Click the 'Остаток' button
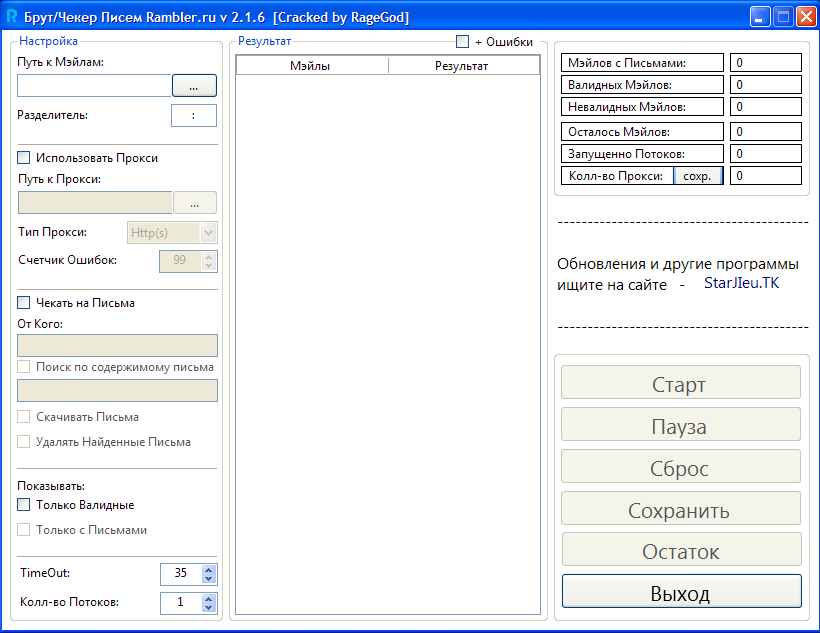820x633 pixels. click(x=681, y=549)
